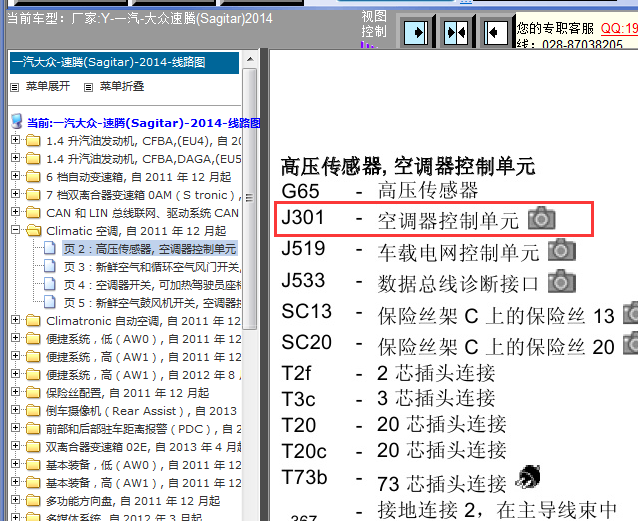Open camera photo for SC20 fuse

pyautogui.click(x=631, y=343)
